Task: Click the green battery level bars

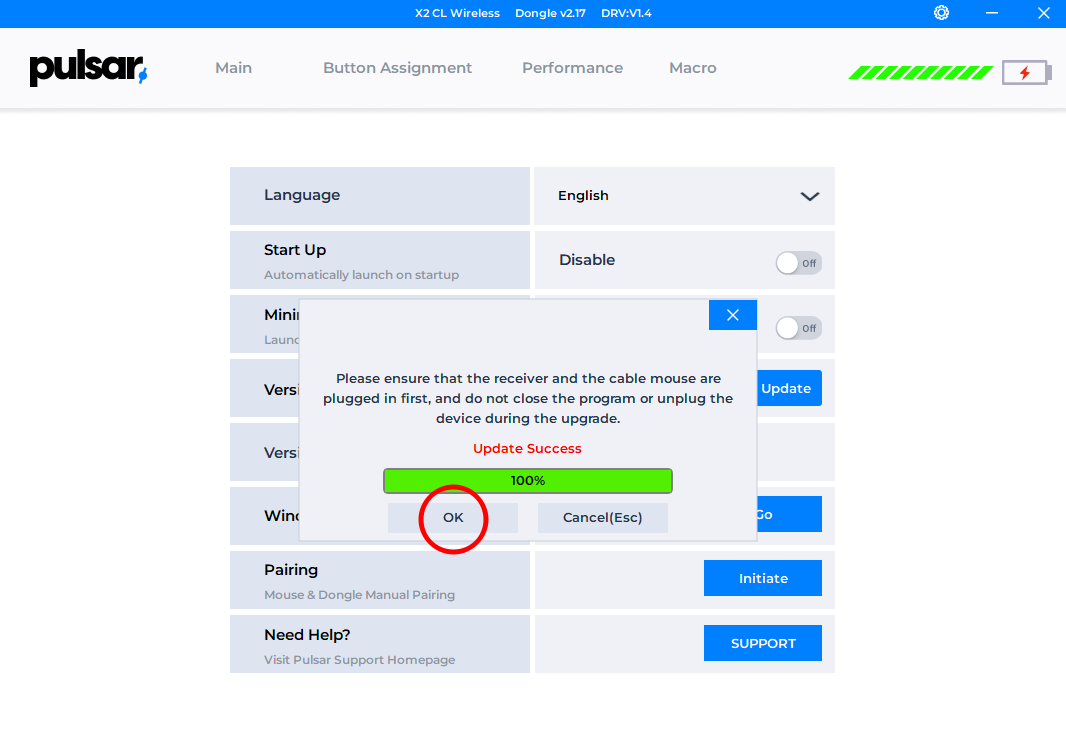Action: [x=921, y=72]
